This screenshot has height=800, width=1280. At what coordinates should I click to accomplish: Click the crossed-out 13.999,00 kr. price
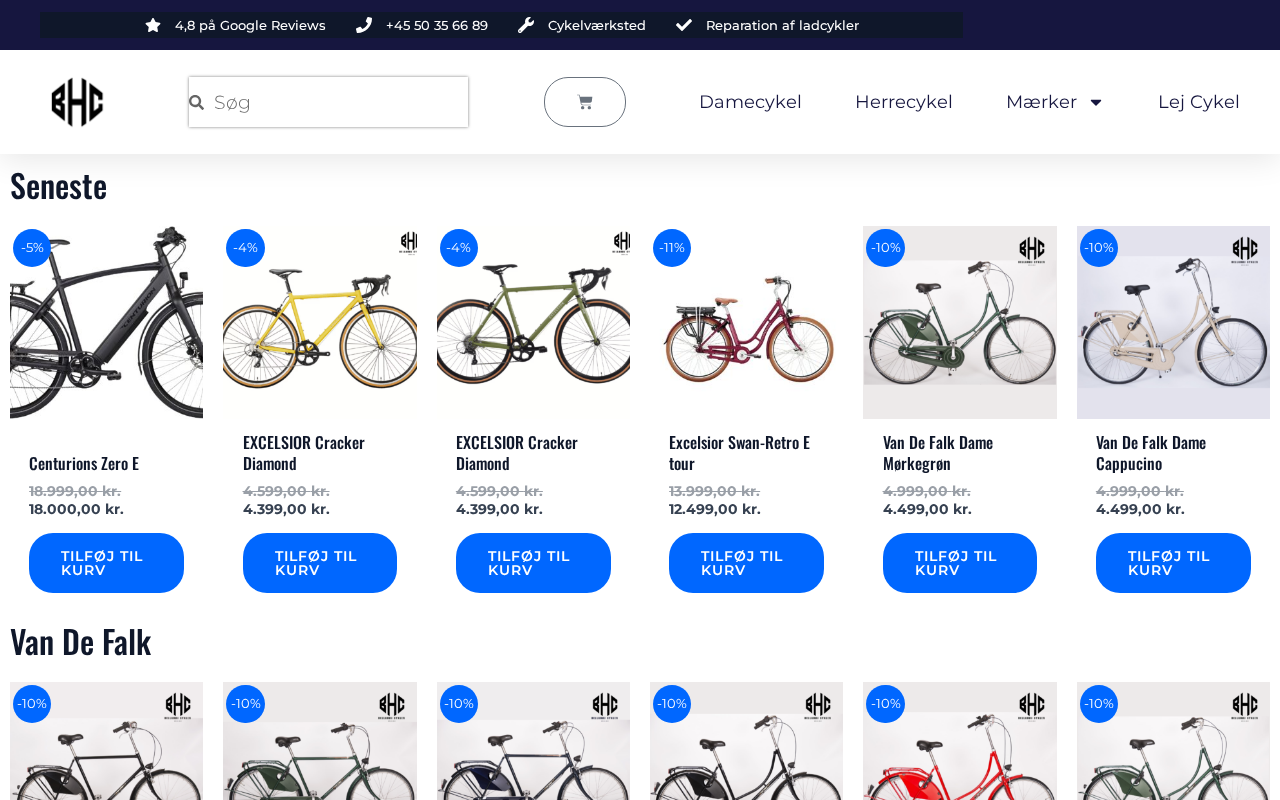coord(714,491)
